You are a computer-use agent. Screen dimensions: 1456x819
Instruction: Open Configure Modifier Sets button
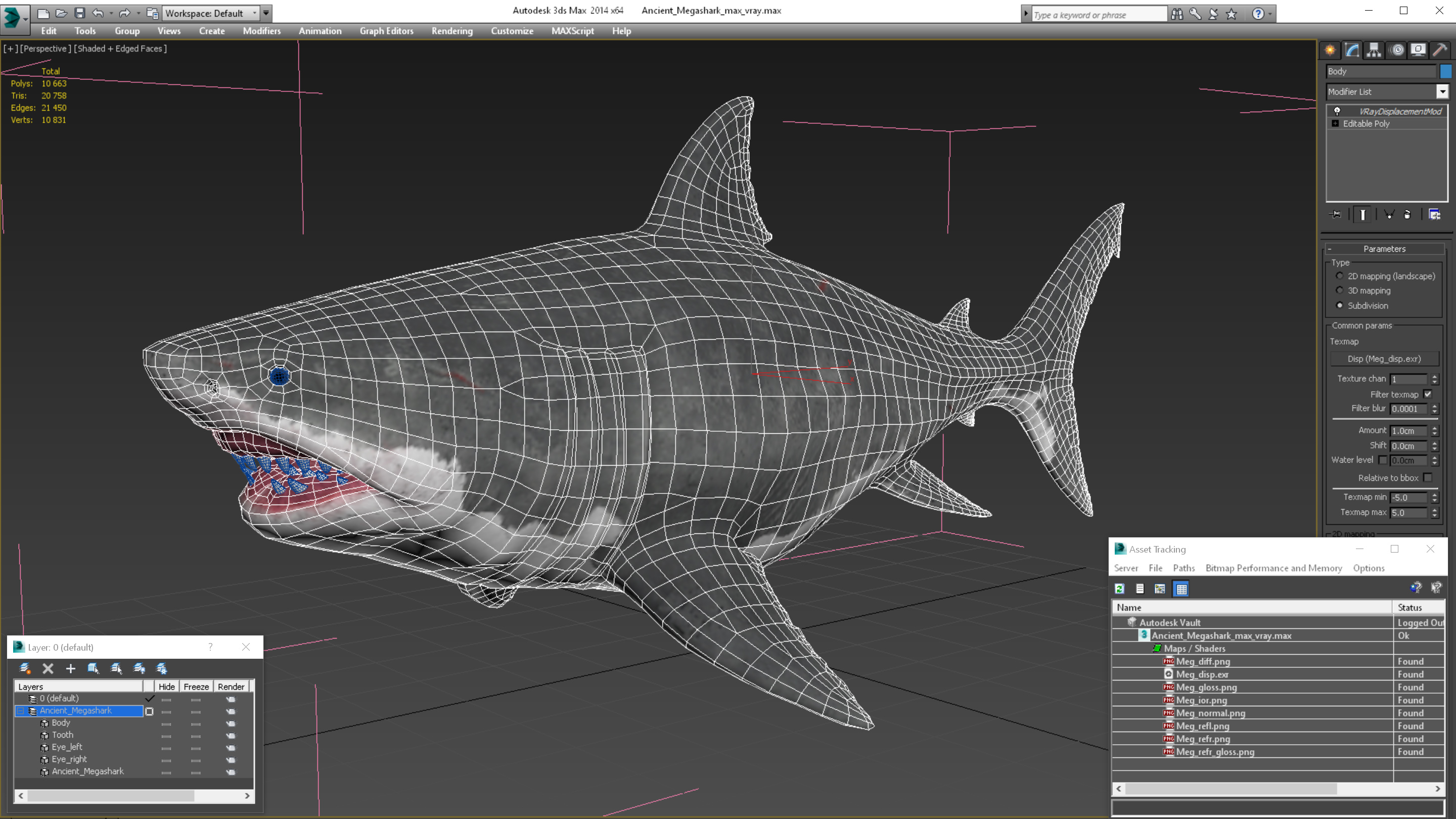coord(1435,215)
